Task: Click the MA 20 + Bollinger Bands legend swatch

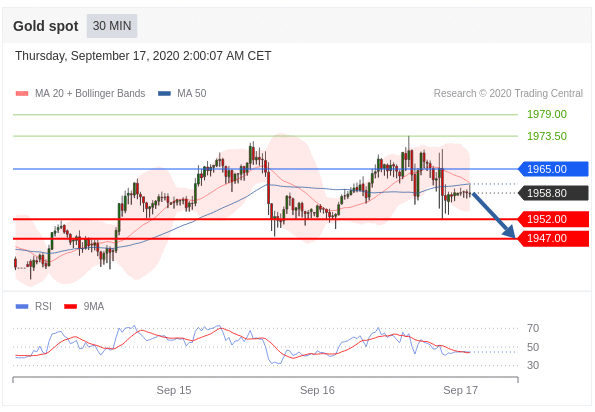Action: click(x=22, y=93)
